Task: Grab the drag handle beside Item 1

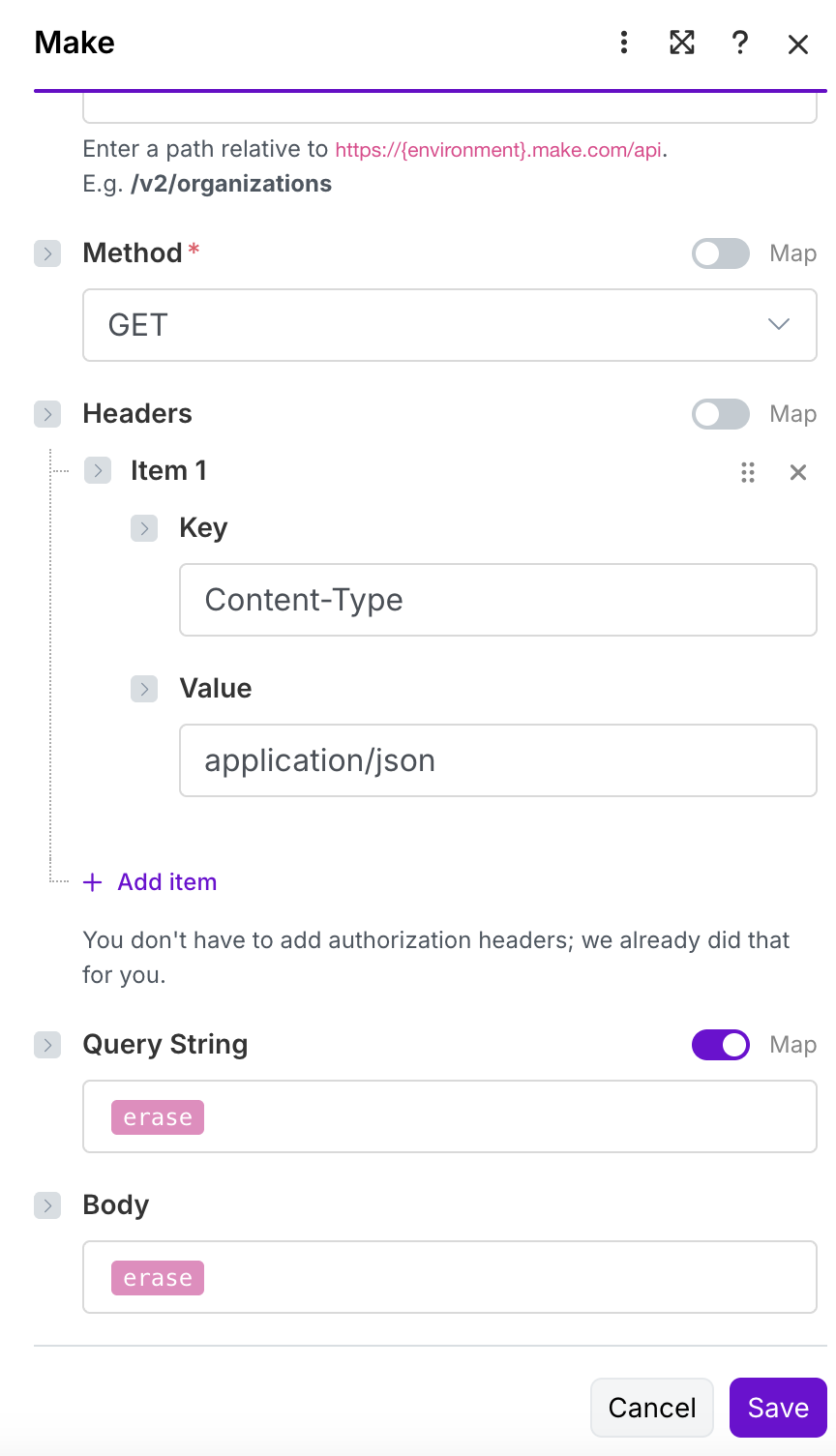Action: 748,472
